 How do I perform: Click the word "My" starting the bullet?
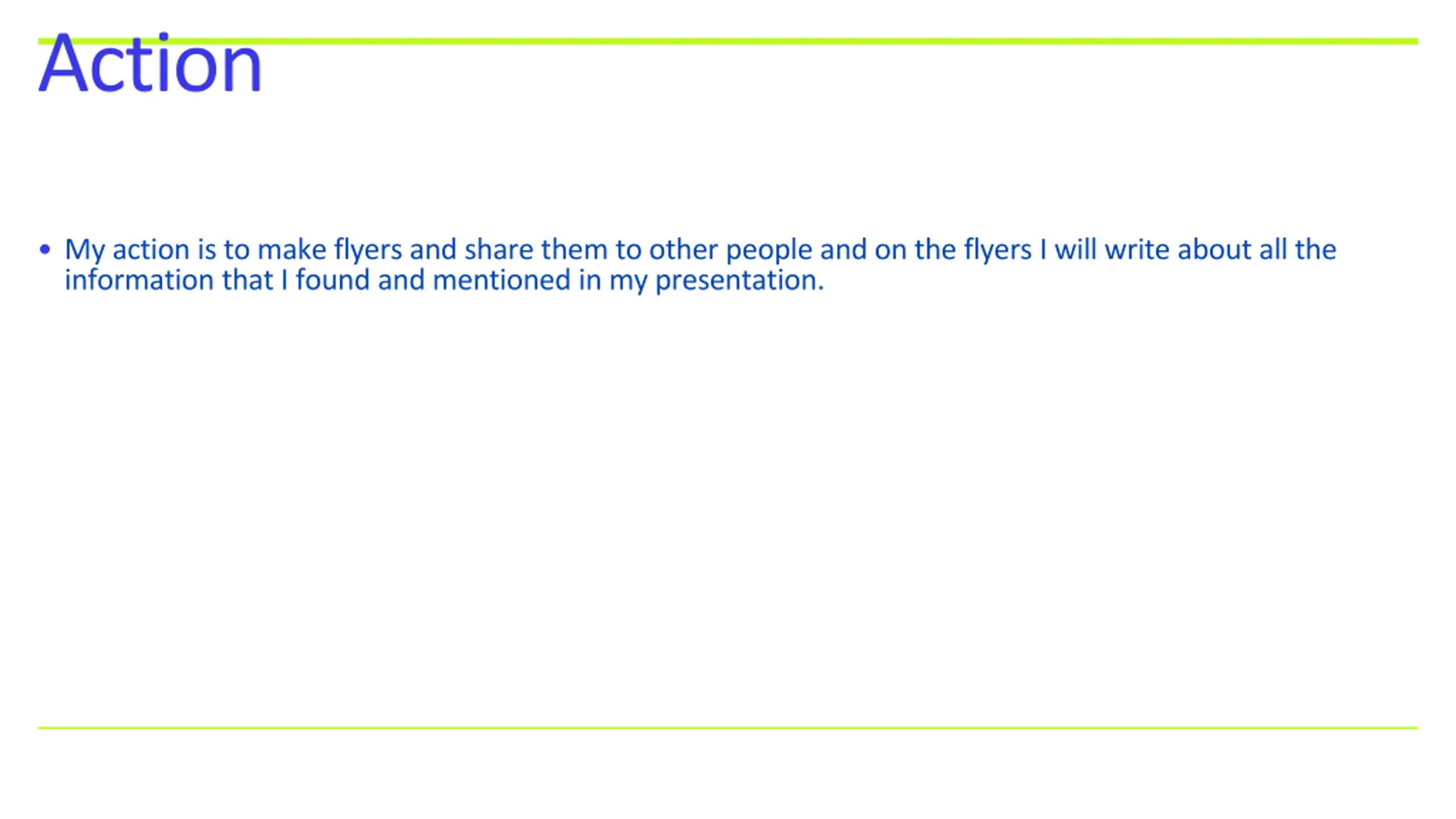[x=85, y=250]
